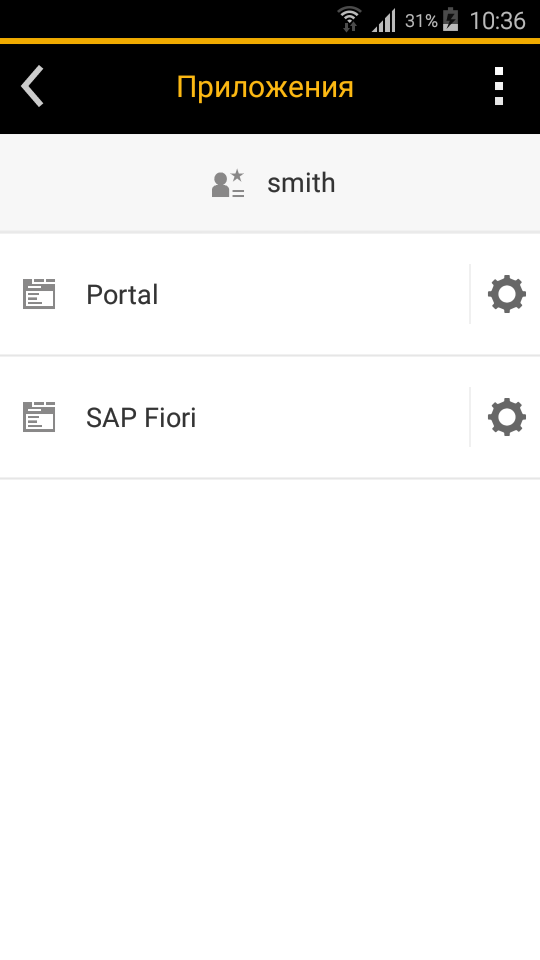540x960 pixels.
Task: Open settings gear for SAP Fiori
Action: (506, 418)
